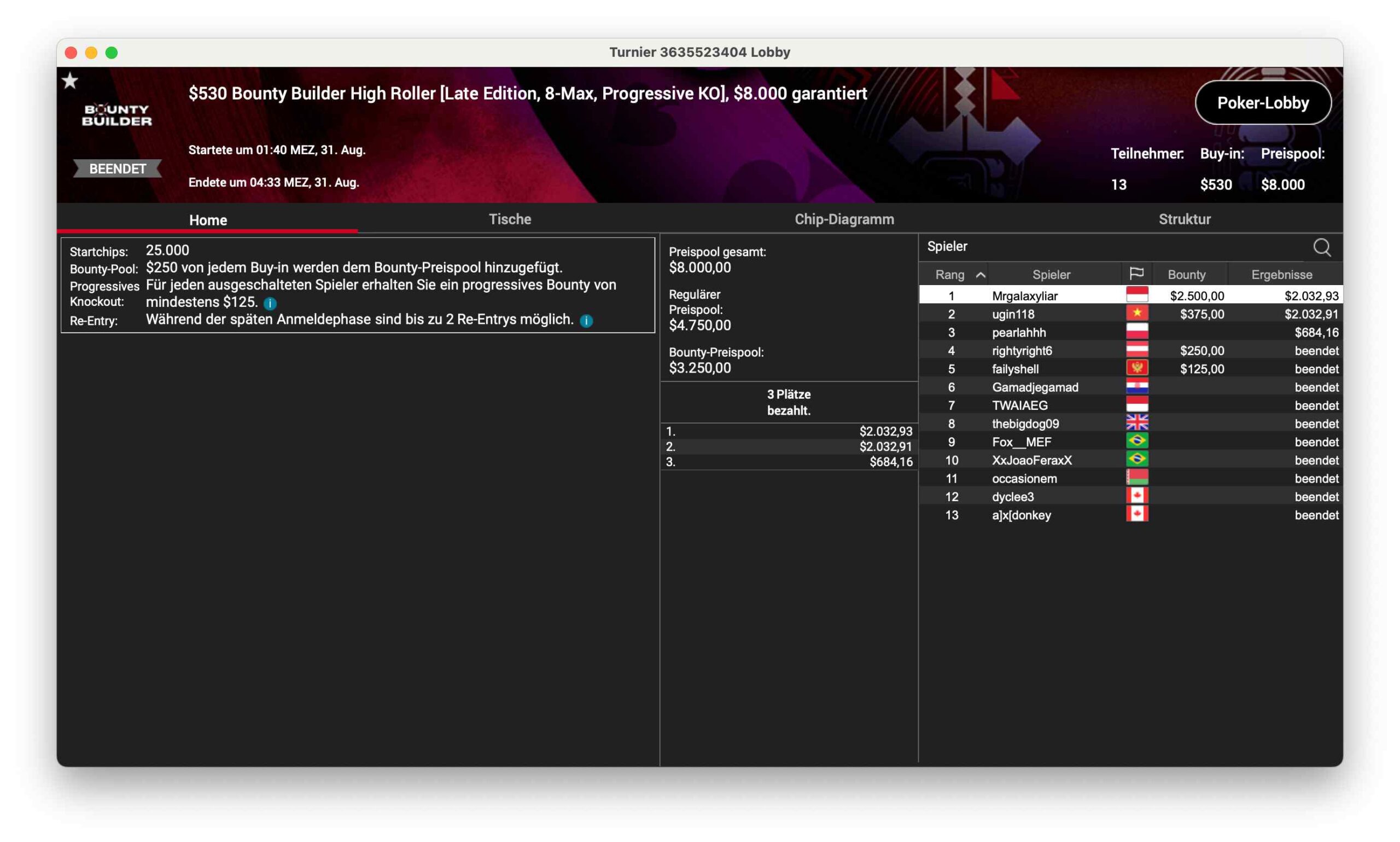Image resolution: width=1400 pixels, height=842 pixels.
Task: Click the green fullscreen window button
Action: [112, 53]
